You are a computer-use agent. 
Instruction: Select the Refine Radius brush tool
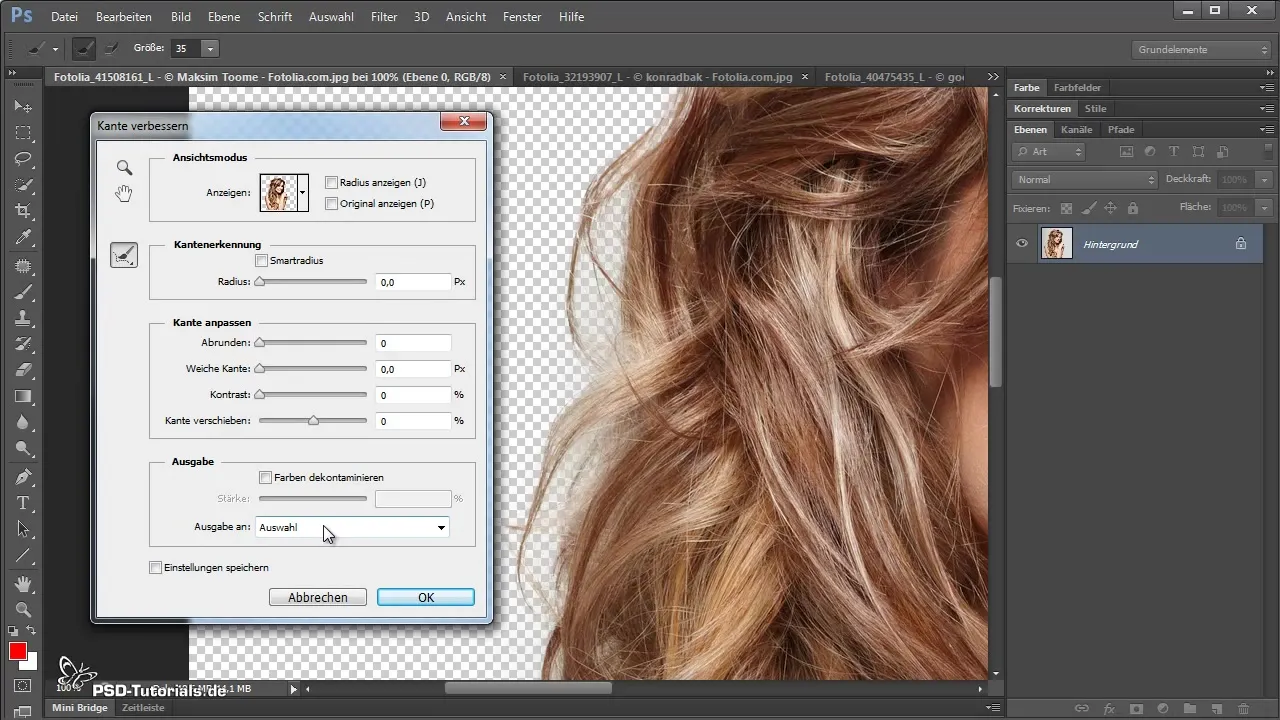124,256
